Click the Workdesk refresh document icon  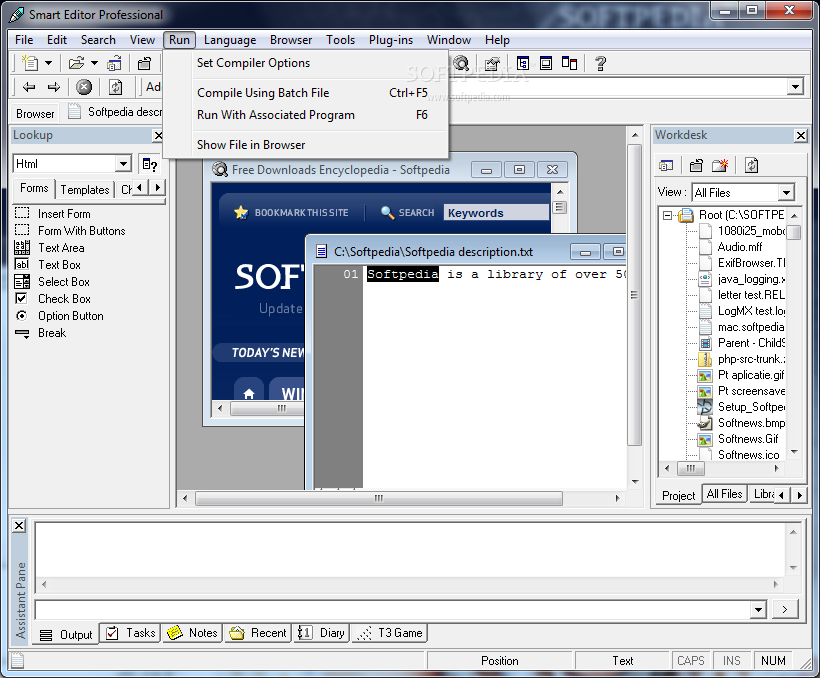click(x=751, y=166)
